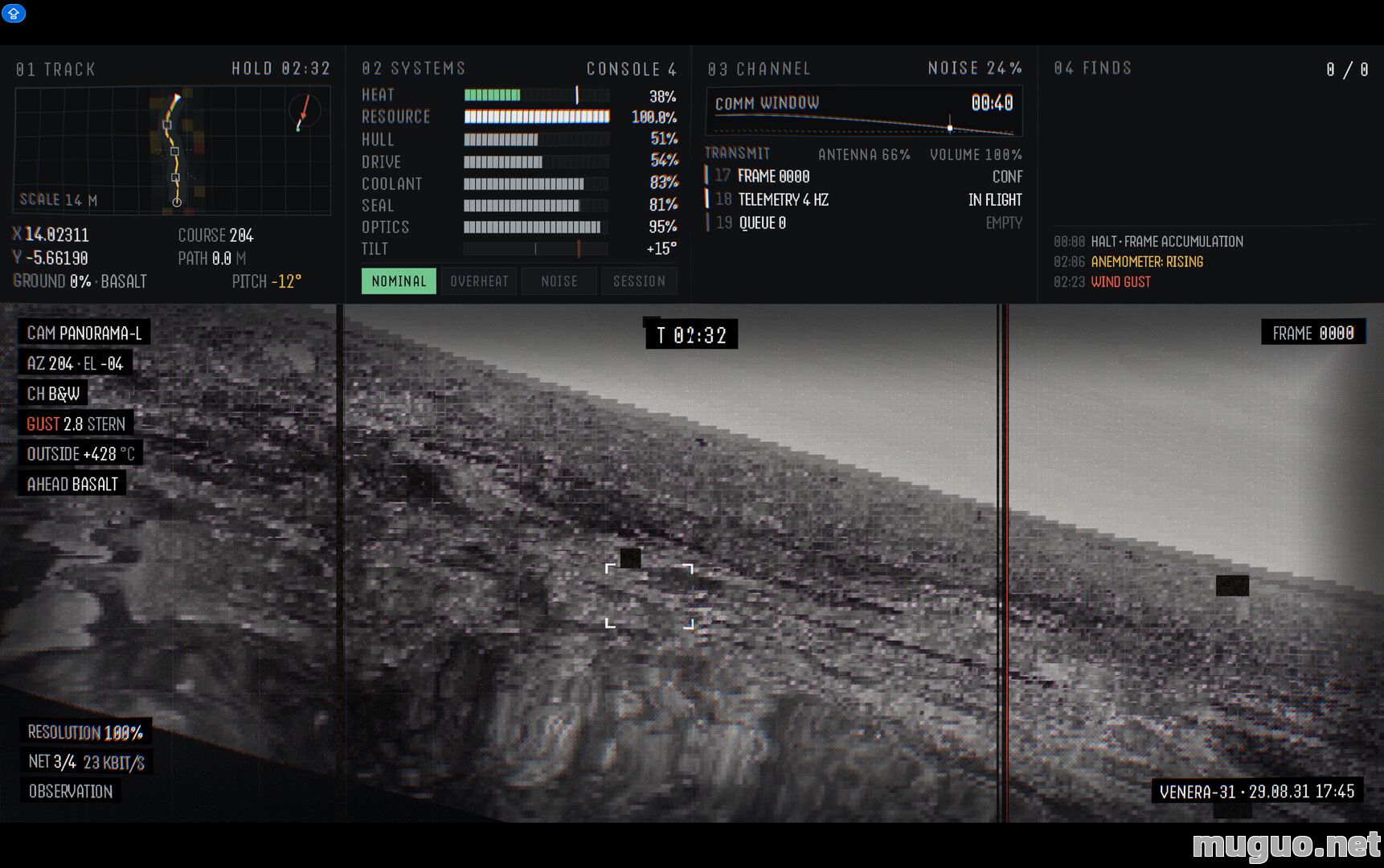Click the T 02:32 camera timestamp
This screenshot has height=868, width=1384.
tap(692, 335)
